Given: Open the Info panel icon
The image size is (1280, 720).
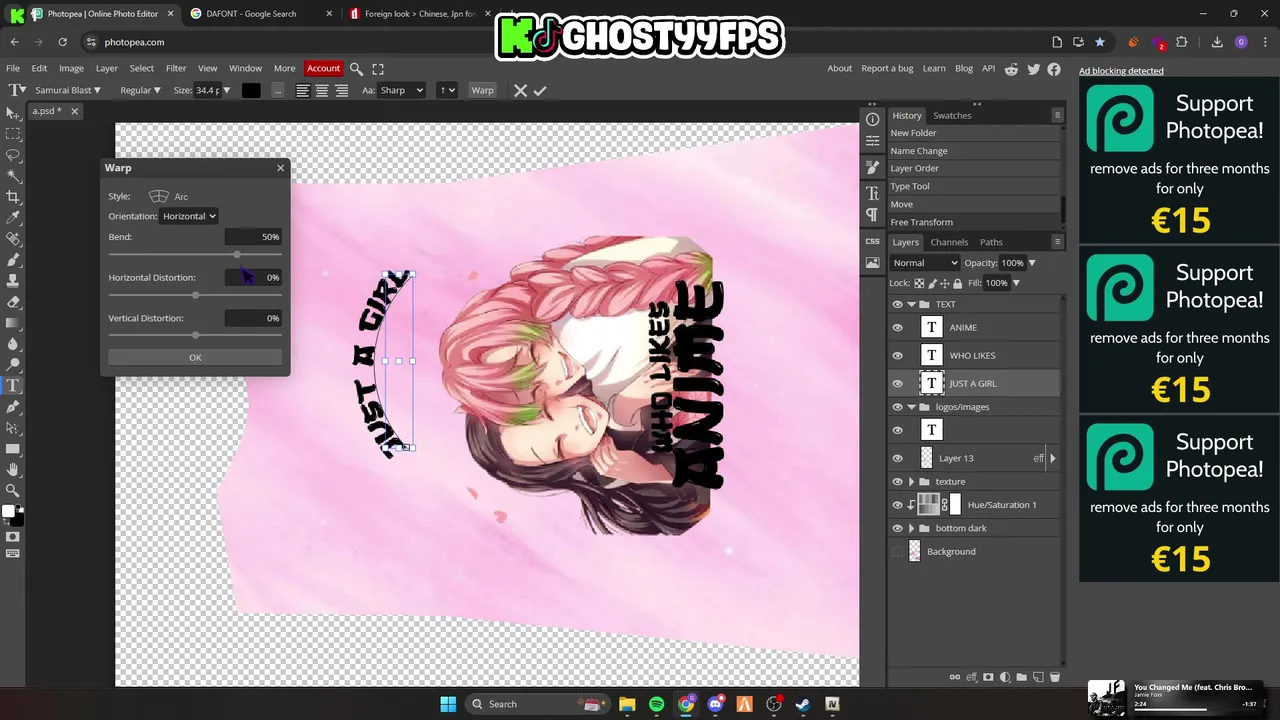Looking at the screenshot, I should point(872,119).
